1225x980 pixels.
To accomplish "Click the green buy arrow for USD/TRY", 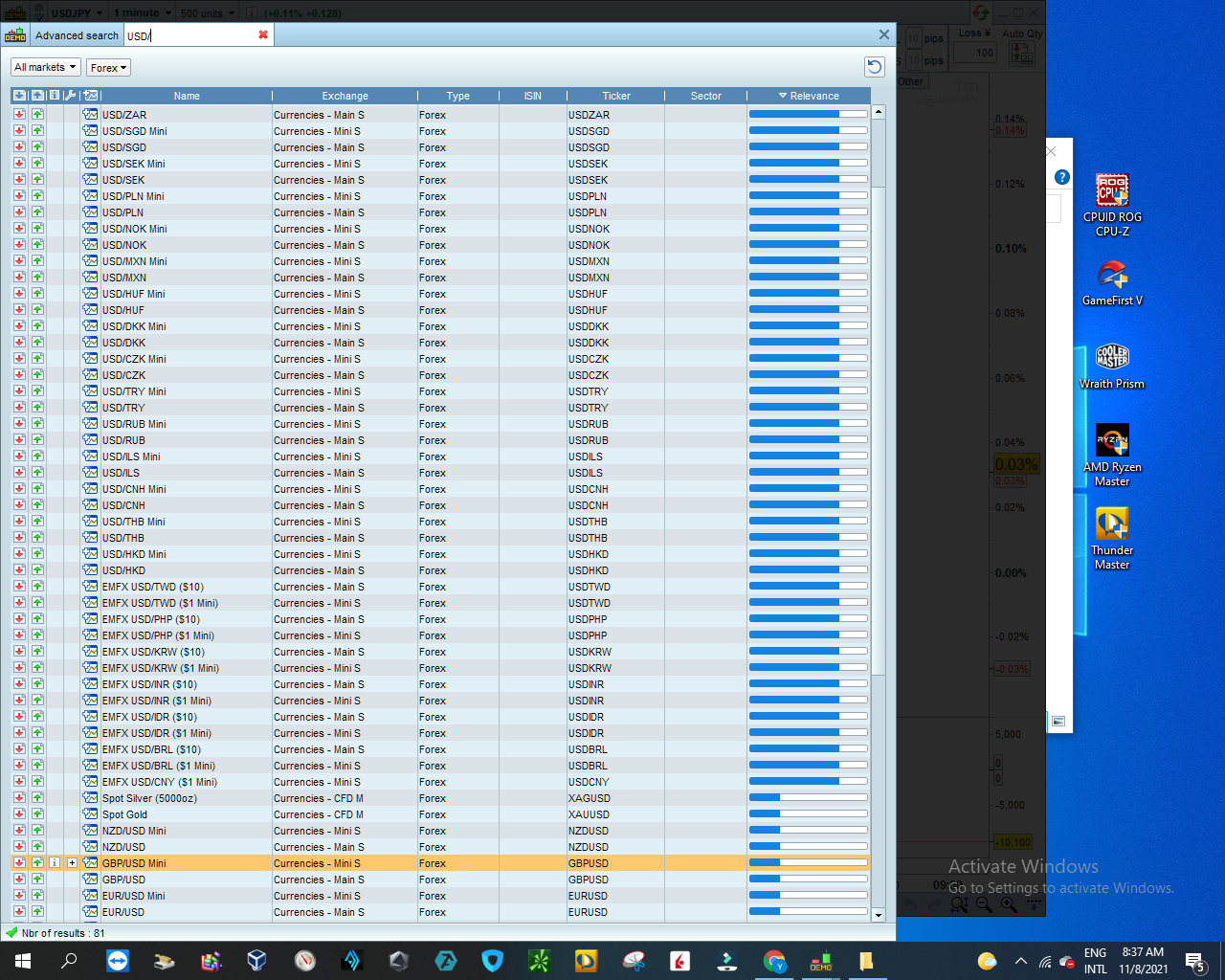I will (x=37, y=407).
